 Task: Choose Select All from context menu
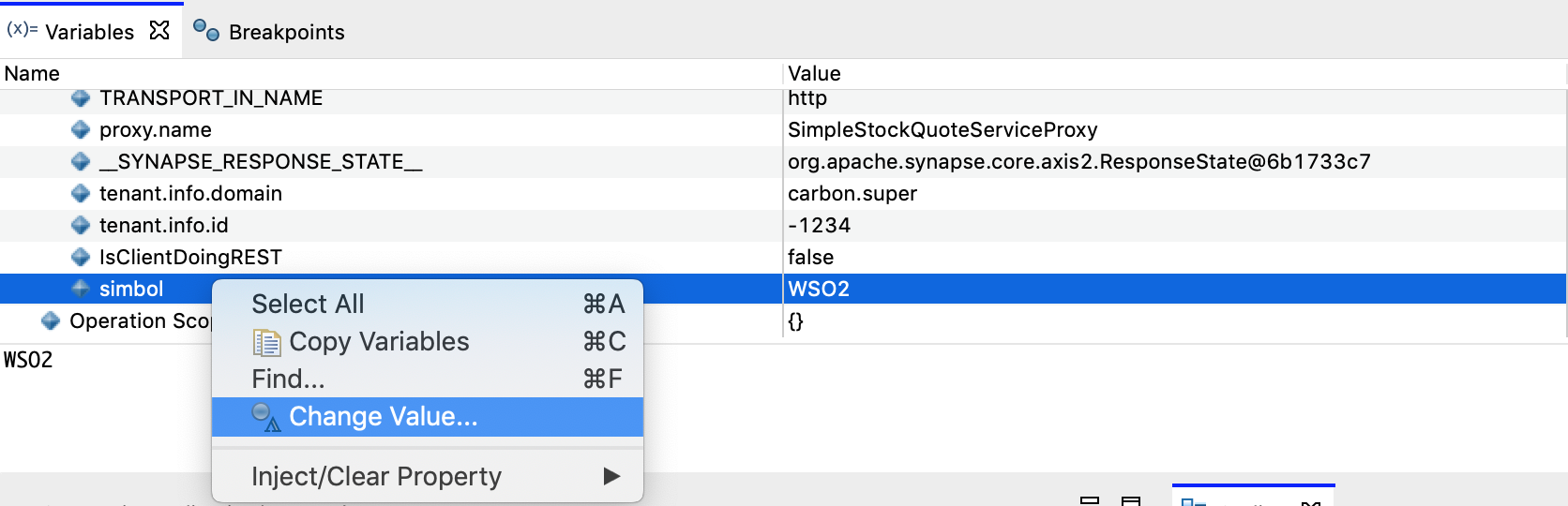pos(428,304)
